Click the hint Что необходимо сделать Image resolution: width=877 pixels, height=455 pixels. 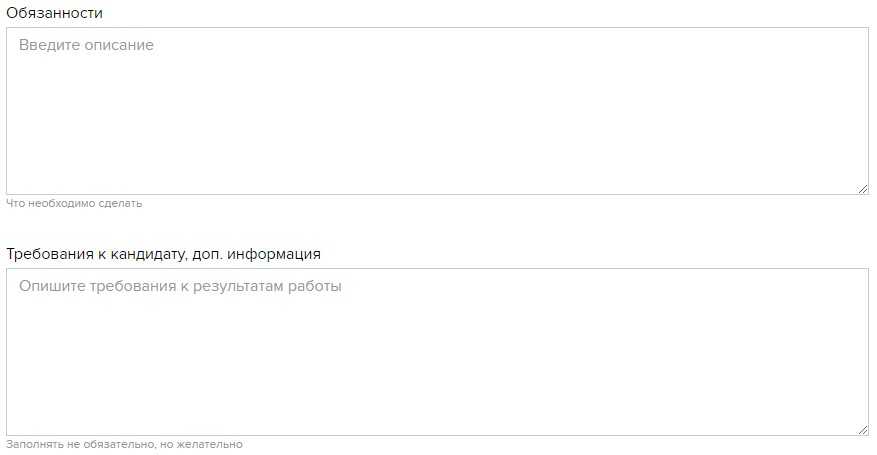[74, 203]
